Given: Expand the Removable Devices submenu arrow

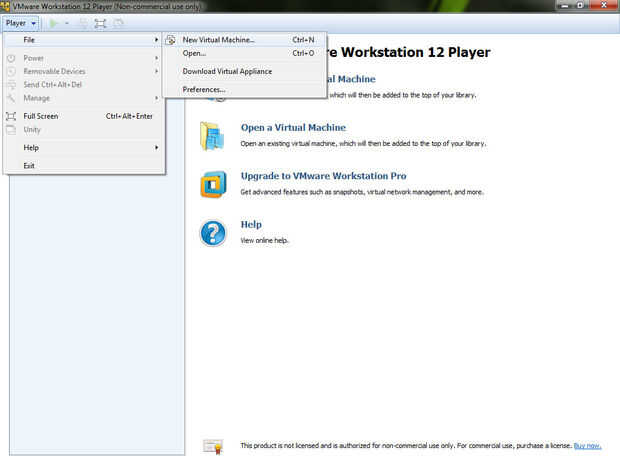Looking at the screenshot, I should pos(157,71).
